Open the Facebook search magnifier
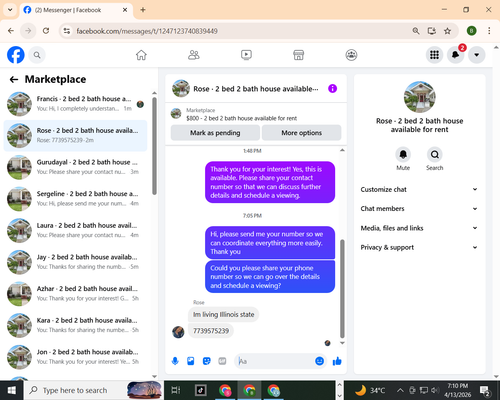This screenshot has width=500, height=400. coord(37,55)
